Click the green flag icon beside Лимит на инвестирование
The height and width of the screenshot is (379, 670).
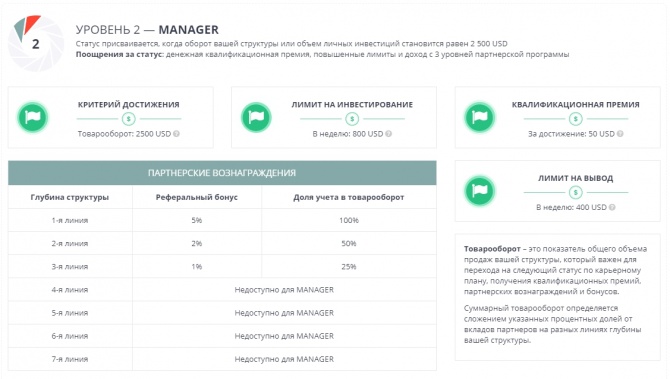[x=256, y=117]
